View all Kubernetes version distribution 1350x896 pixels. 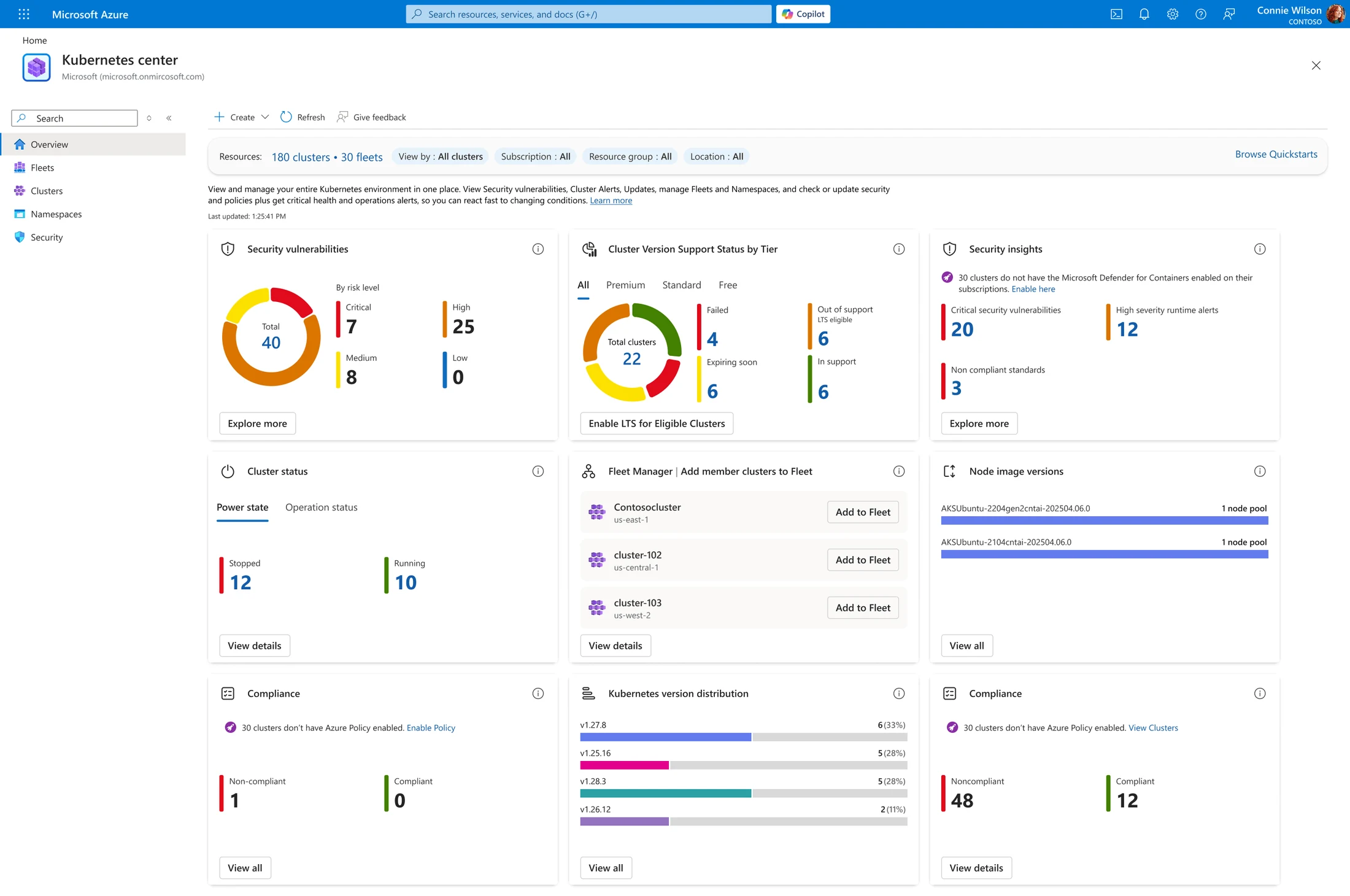pos(606,868)
